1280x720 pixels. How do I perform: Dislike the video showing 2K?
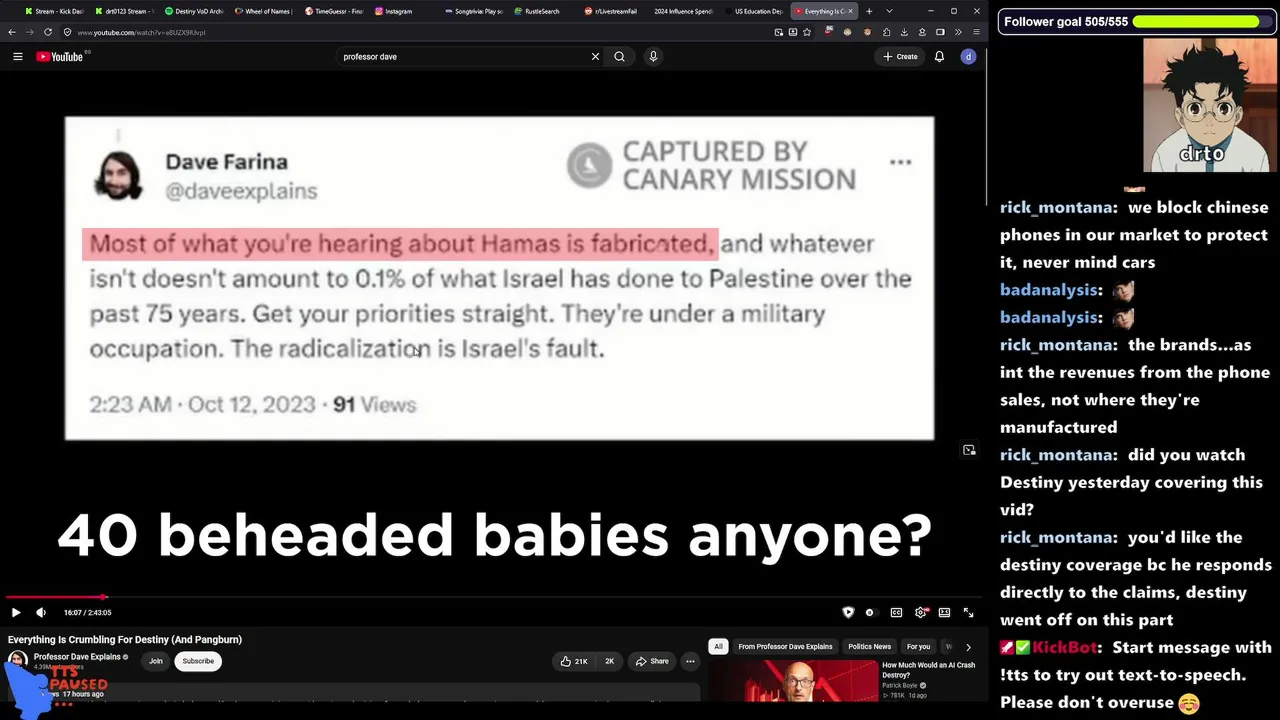609,661
